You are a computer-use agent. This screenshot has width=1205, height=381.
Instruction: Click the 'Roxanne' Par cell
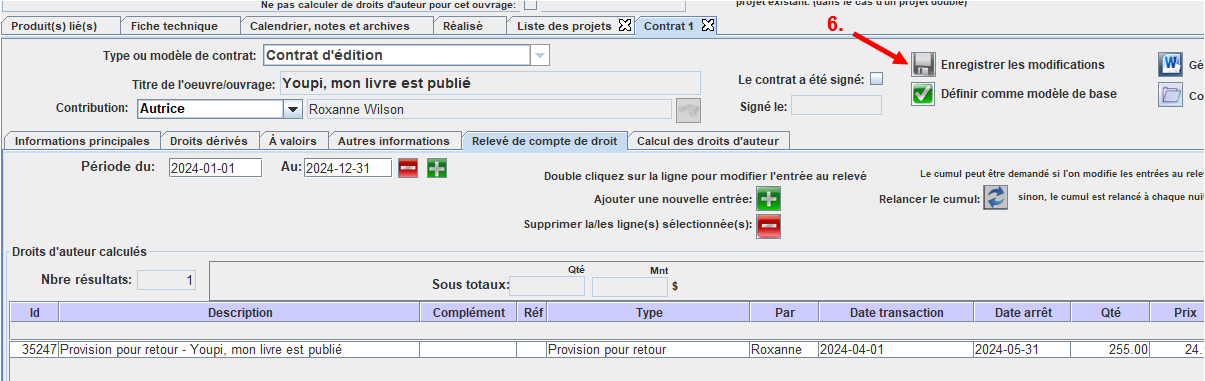click(784, 350)
